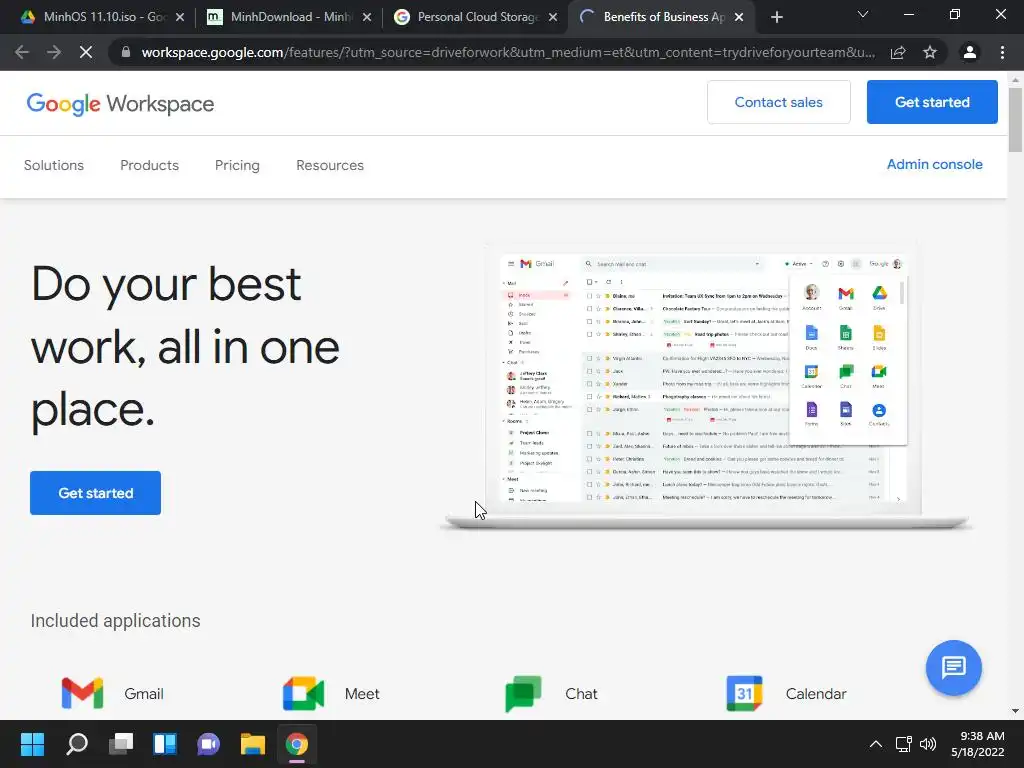Open the Solutions menu
This screenshot has width=1024, height=768.
click(x=54, y=165)
